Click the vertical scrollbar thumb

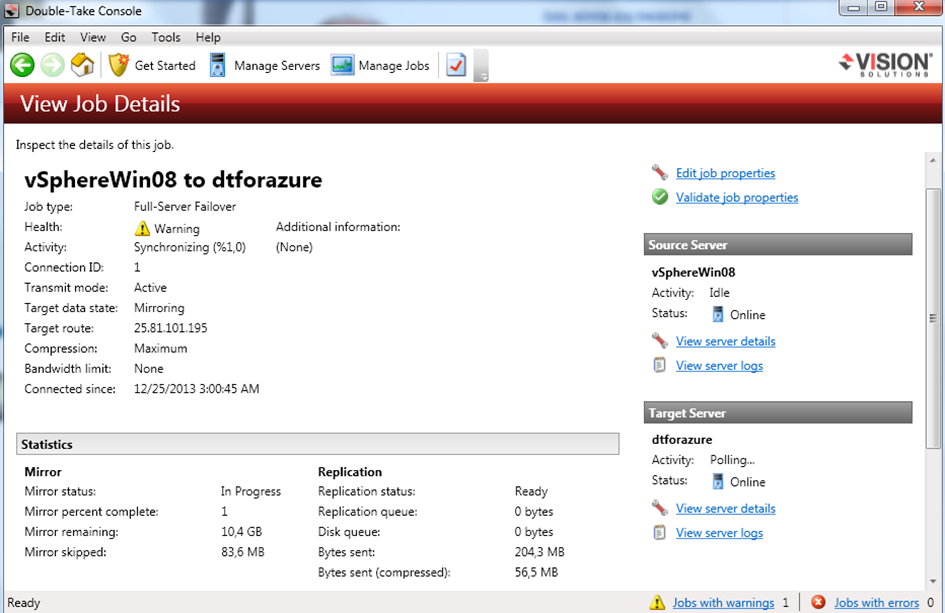933,318
